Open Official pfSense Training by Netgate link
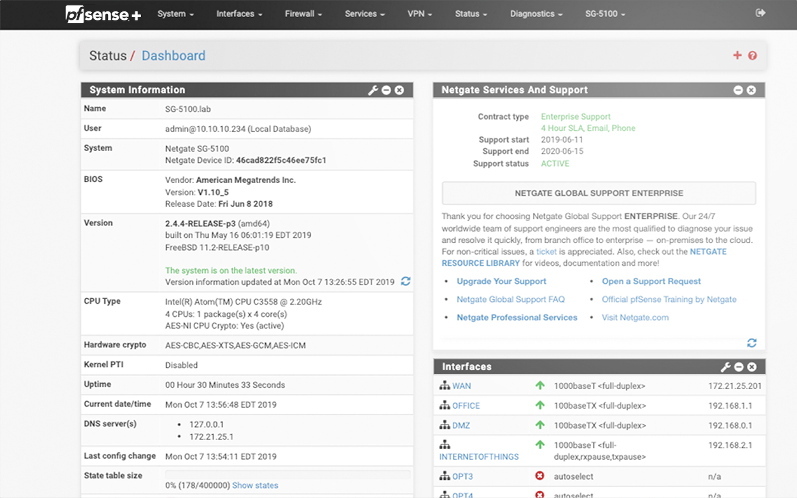Image resolution: width=797 pixels, height=498 pixels. [x=669, y=299]
